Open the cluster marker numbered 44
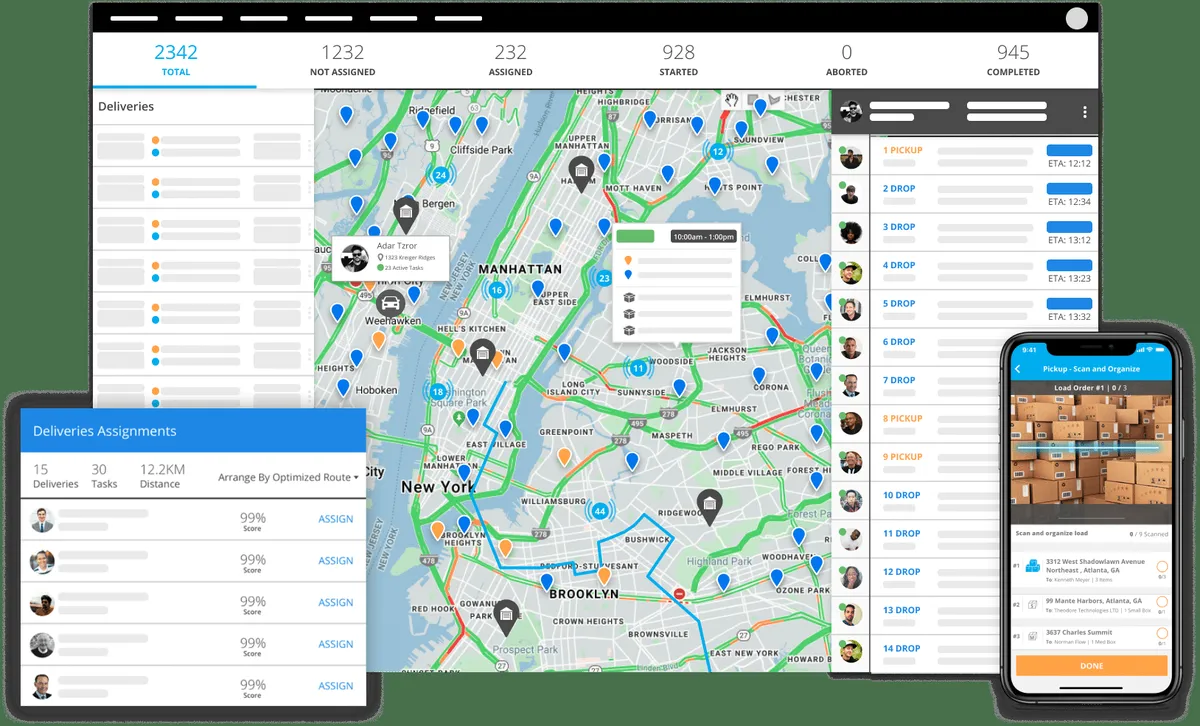Viewport: 1200px width, 726px height. click(x=600, y=511)
